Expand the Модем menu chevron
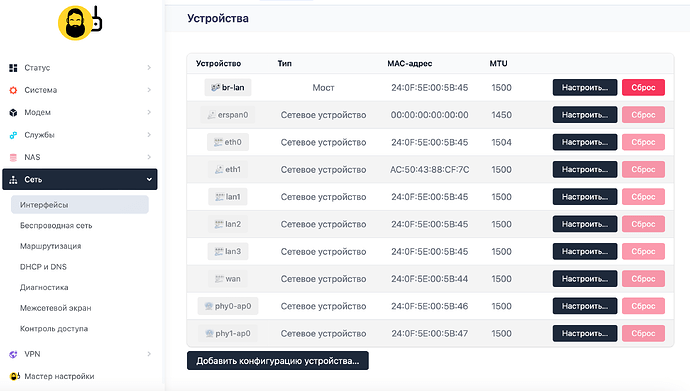 [x=149, y=113]
